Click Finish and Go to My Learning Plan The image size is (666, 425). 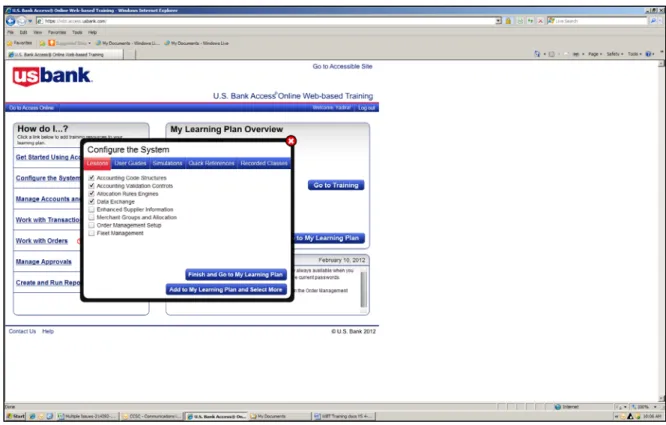point(236,275)
